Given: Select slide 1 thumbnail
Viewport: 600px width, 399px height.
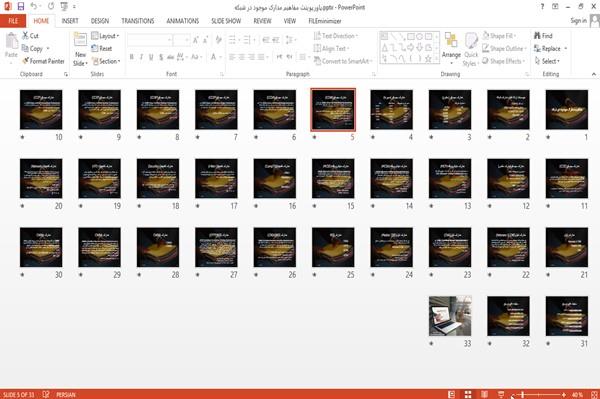Looking at the screenshot, I should pos(567,109).
